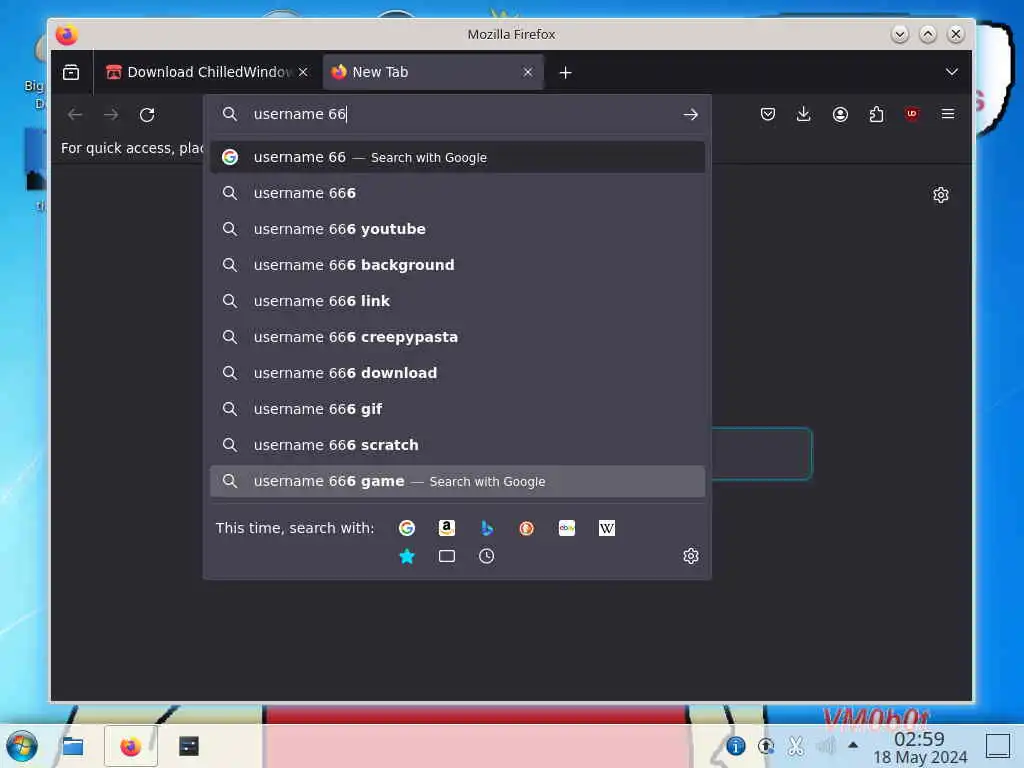
Task: Search in Bookmarks with star icon
Action: coord(407,556)
